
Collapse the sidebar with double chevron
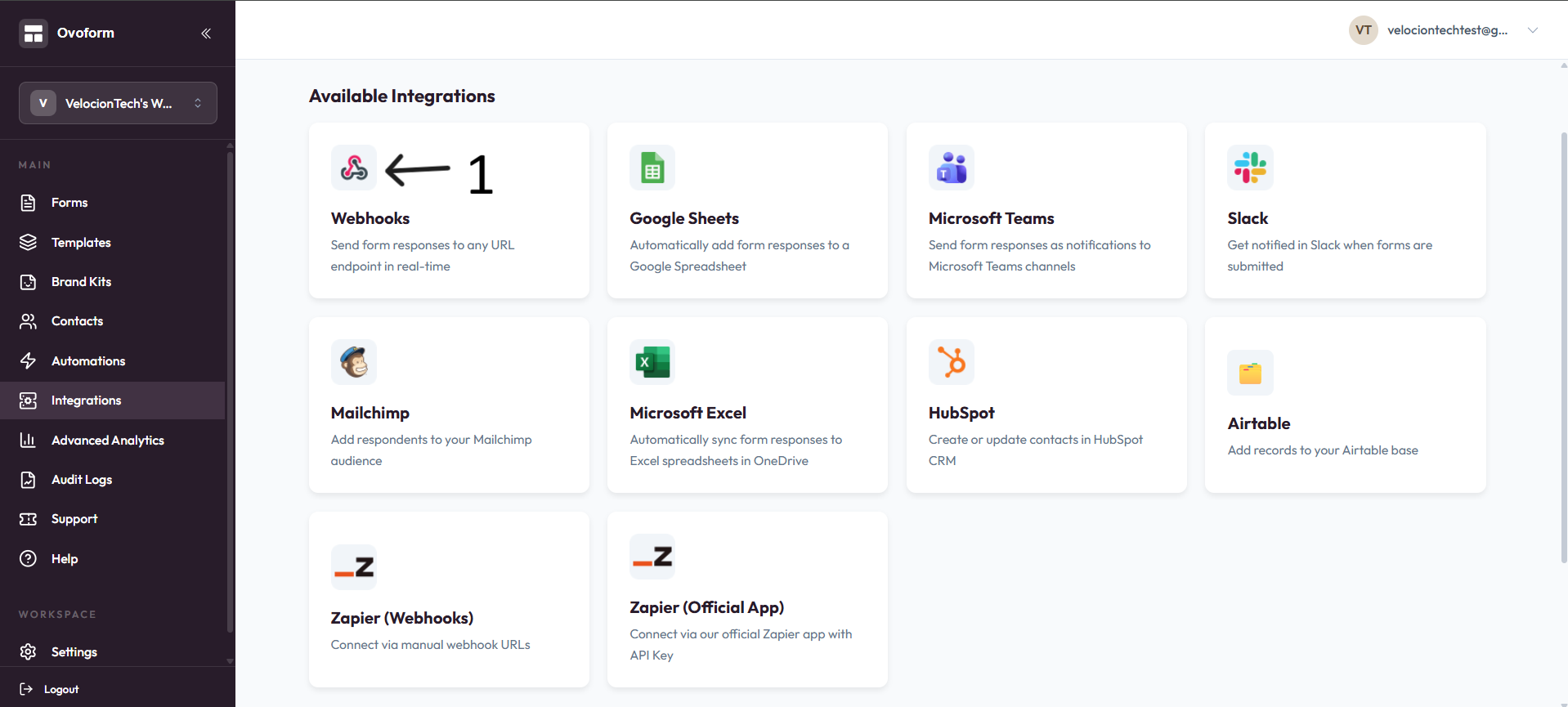[206, 34]
